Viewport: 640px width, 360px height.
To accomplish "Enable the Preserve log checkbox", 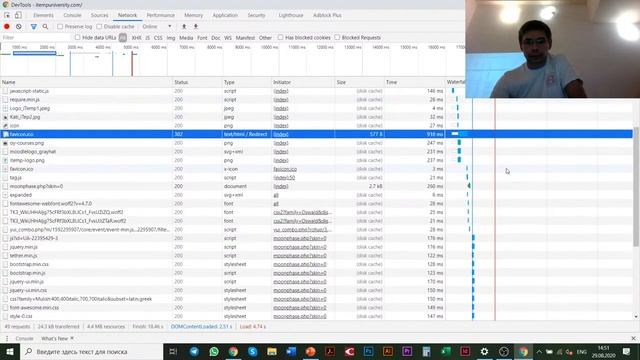I will click(60, 27).
